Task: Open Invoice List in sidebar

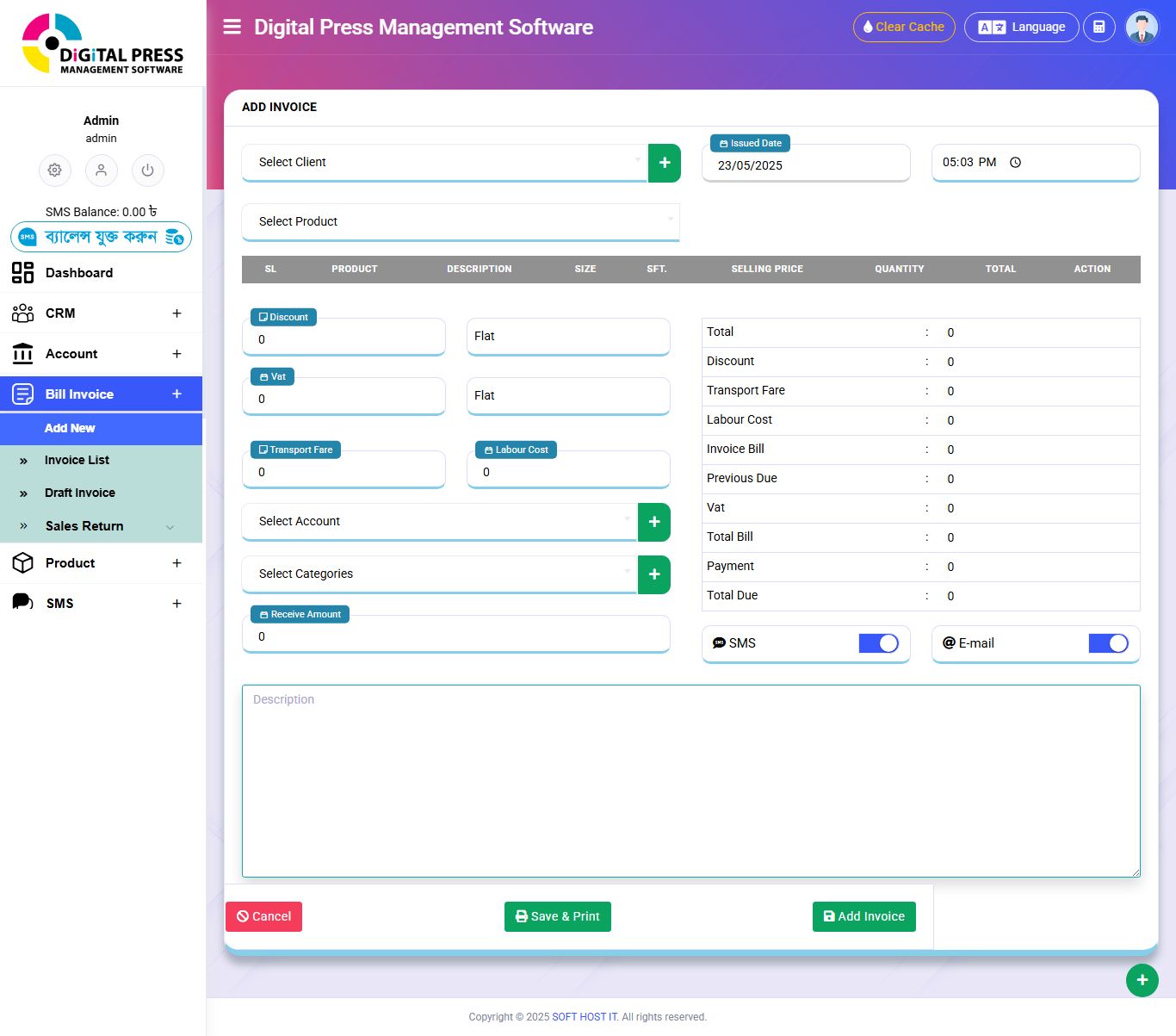Action: tap(77, 460)
